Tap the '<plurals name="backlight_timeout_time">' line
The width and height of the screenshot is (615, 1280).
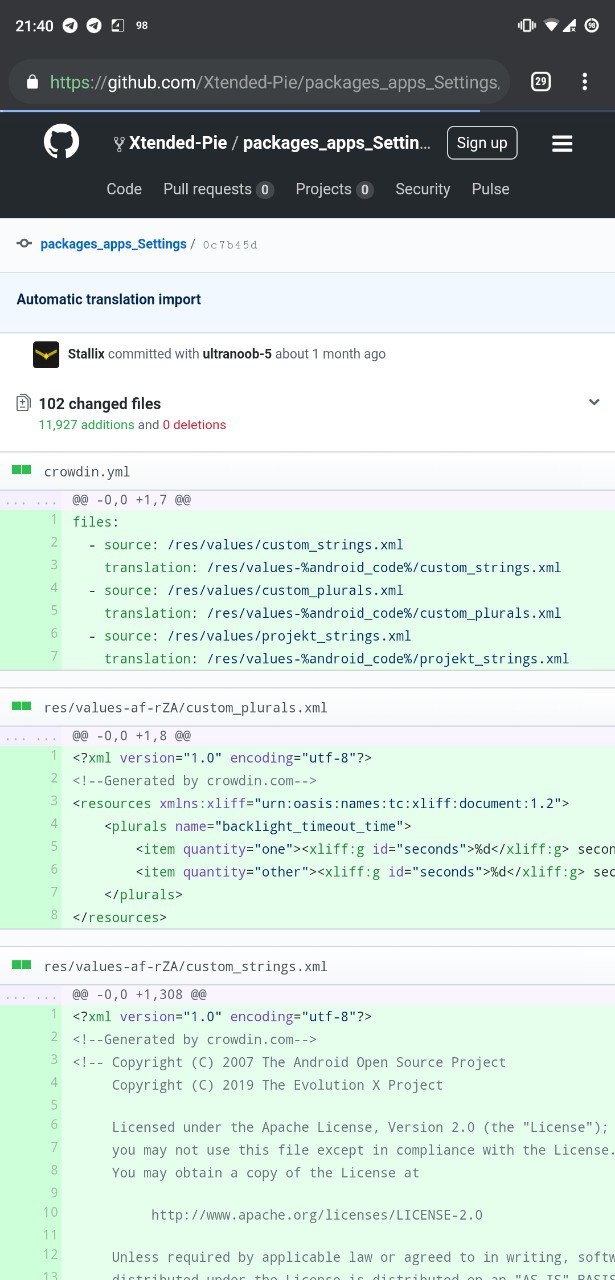tap(258, 825)
